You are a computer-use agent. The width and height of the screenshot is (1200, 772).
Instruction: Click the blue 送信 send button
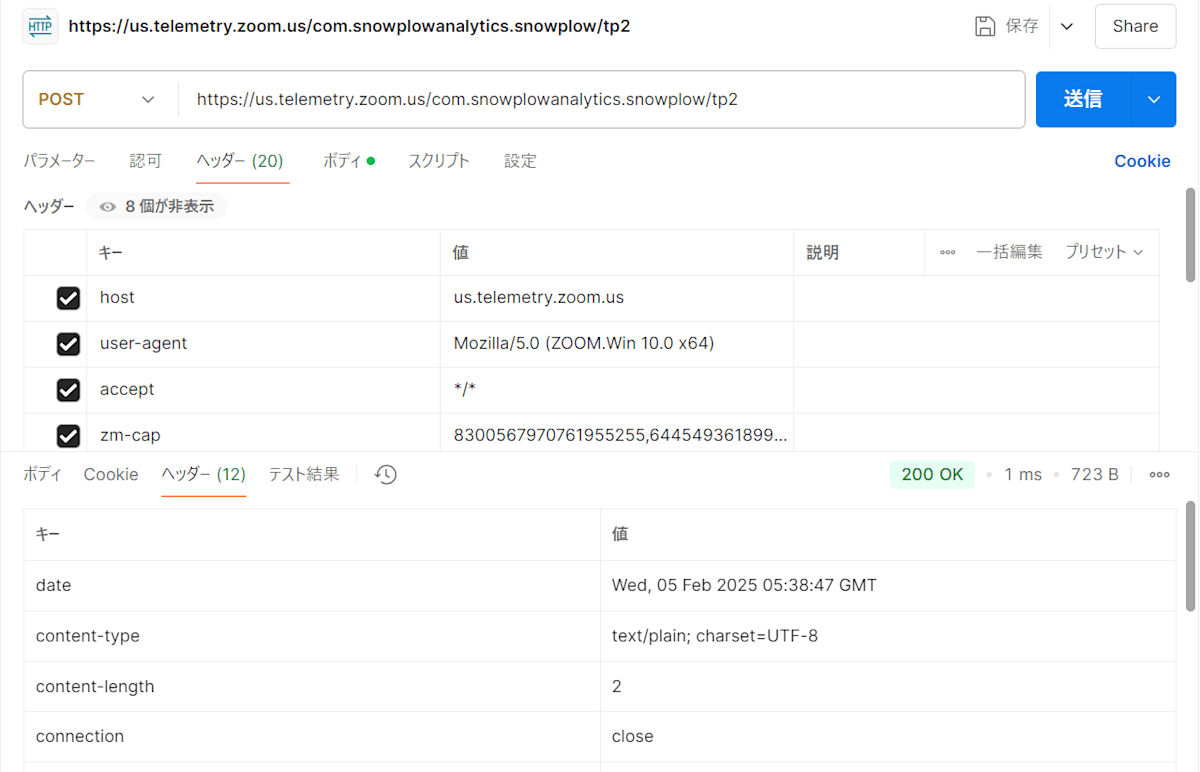click(1083, 99)
